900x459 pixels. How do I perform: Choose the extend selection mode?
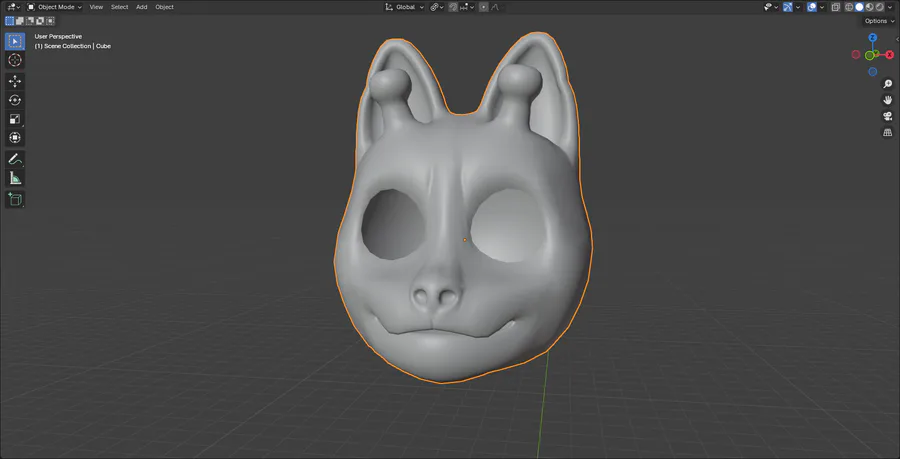coord(20,21)
